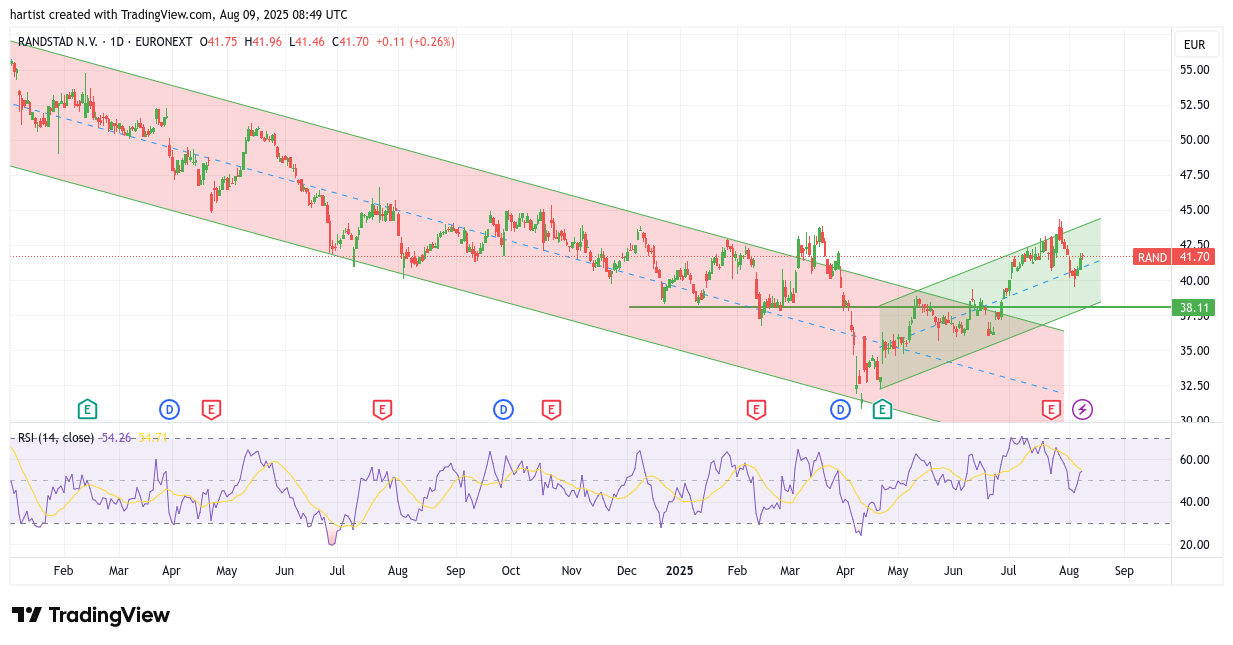1233x645 pixels.
Task: Click the green earnings marker in February 2024
Action: click(88, 409)
